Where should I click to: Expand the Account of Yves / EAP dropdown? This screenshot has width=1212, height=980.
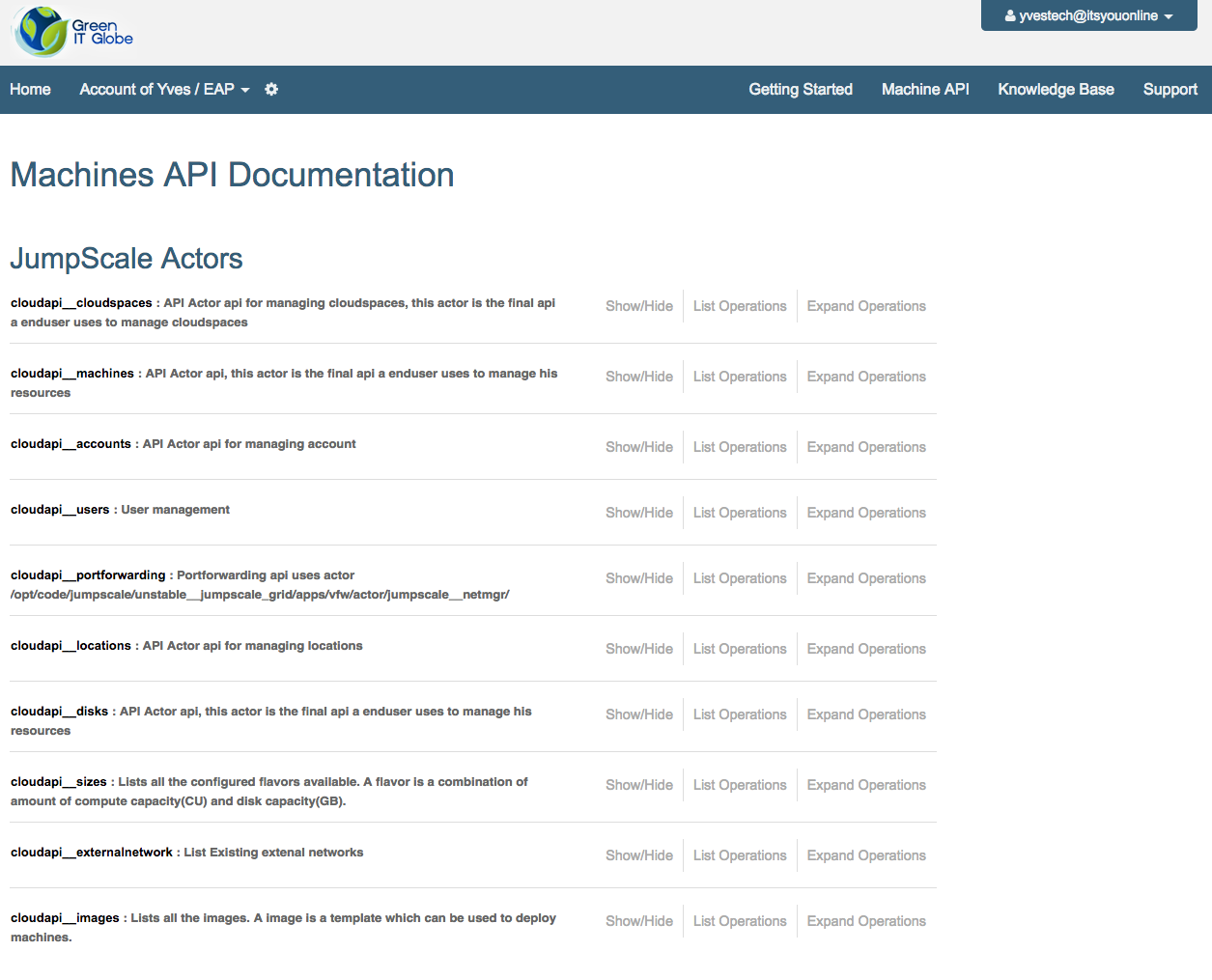click(x=164, y=90)
